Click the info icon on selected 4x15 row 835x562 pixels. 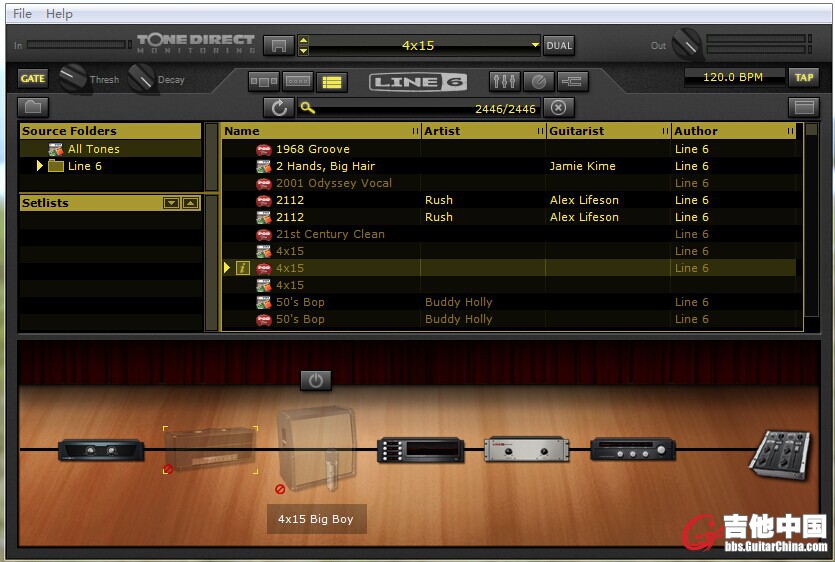coord(242,268)
